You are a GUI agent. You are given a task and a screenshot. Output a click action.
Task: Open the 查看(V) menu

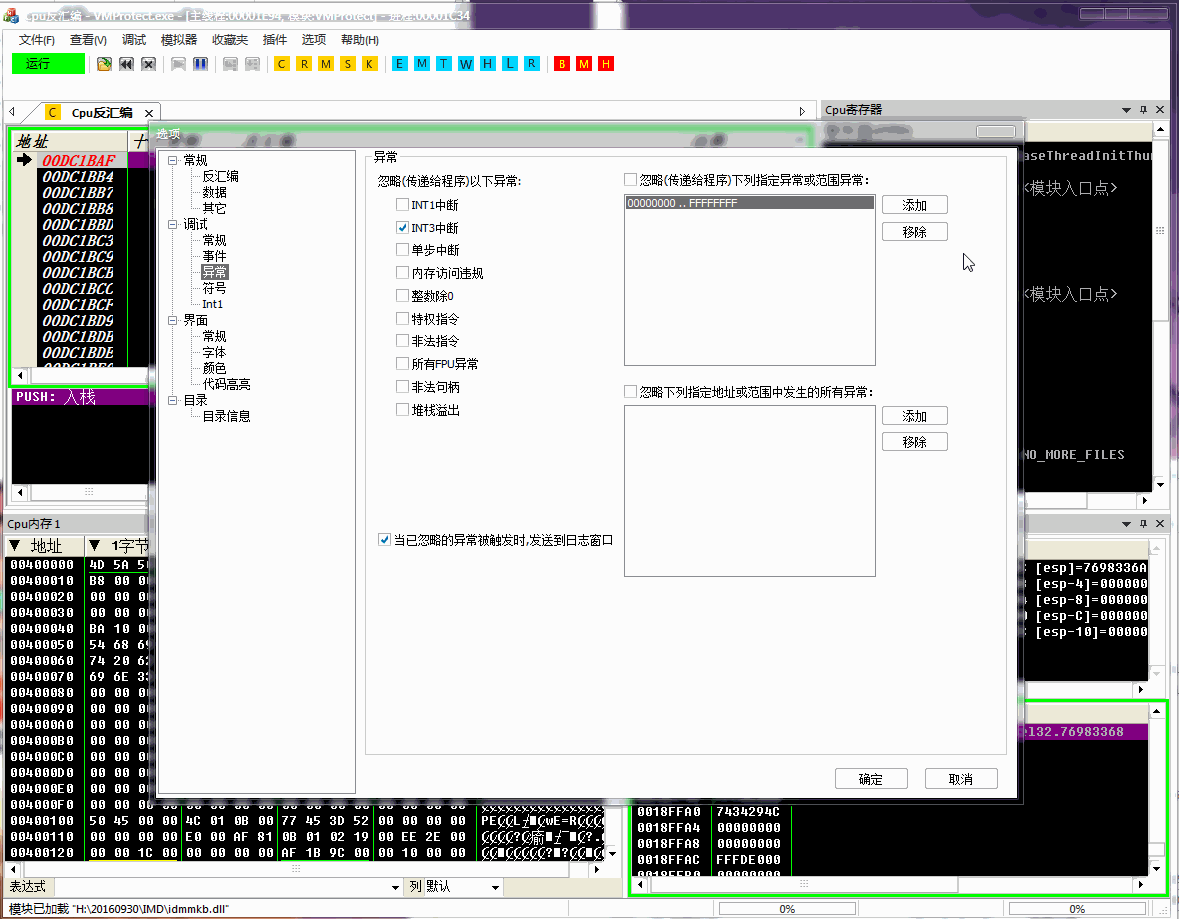tap(88, 40)
